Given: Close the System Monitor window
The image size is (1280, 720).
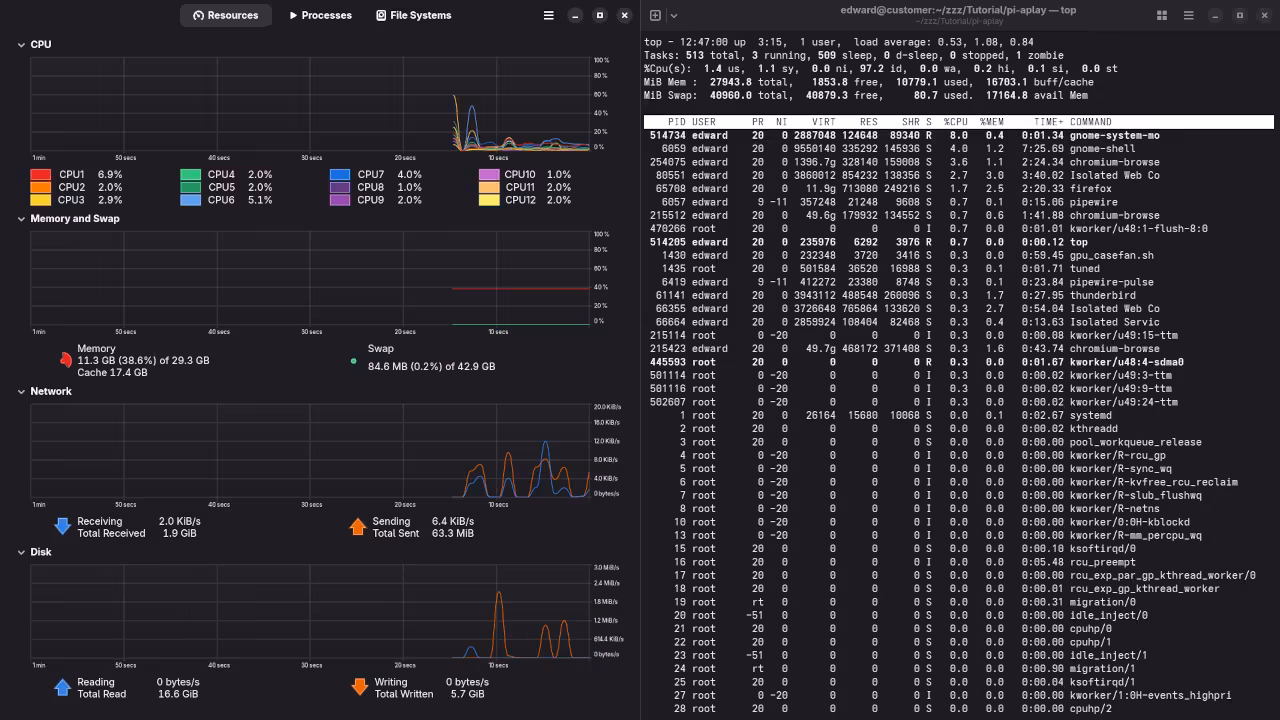Looking at the screenshot, I should 625,15.
